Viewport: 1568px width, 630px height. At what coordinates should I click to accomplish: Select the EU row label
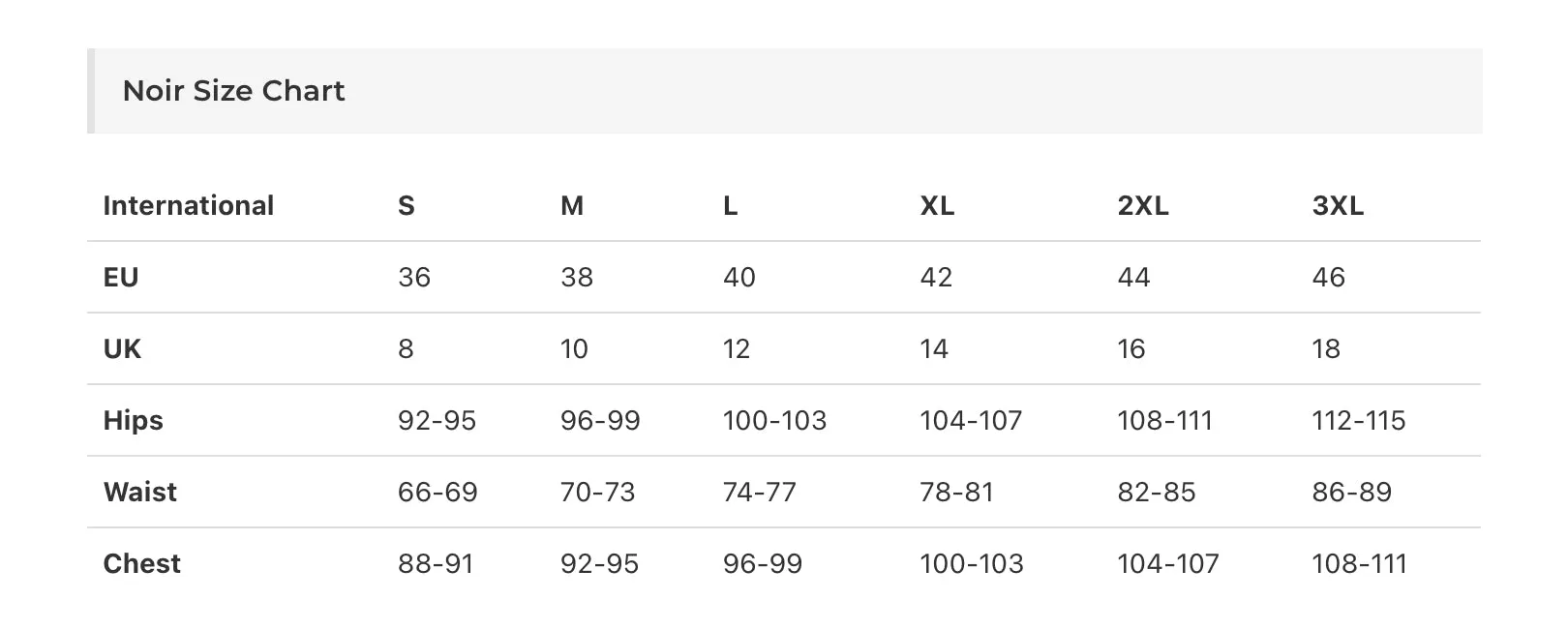pos(121,277)
